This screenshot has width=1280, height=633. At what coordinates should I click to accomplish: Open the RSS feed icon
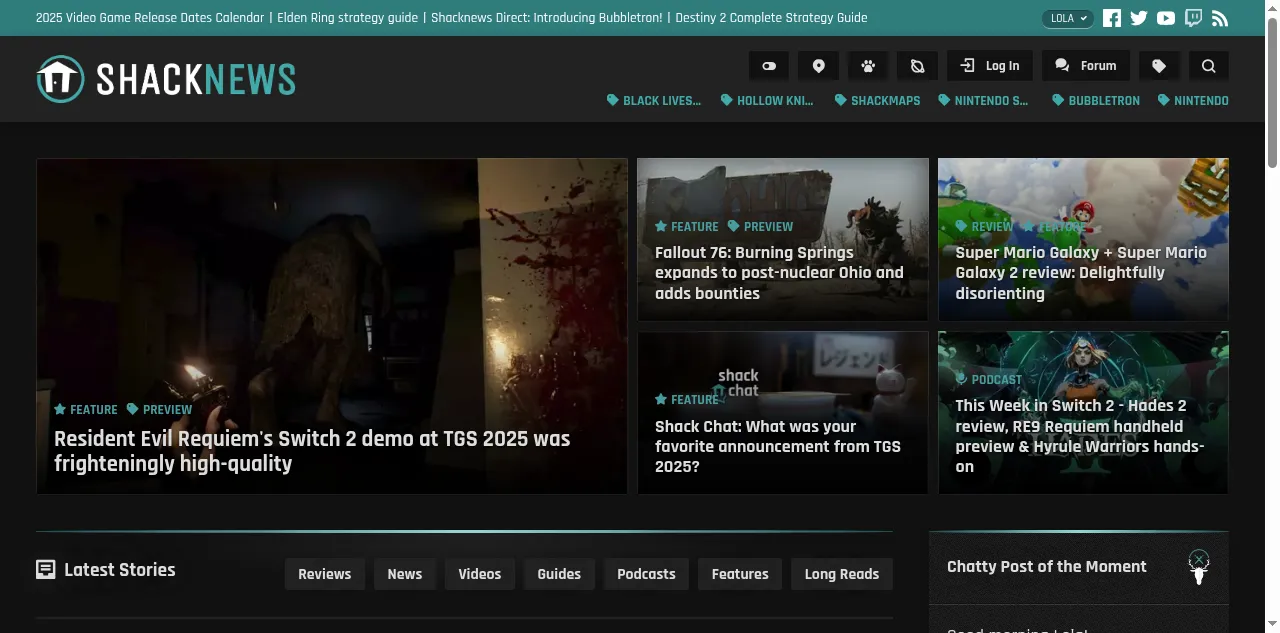point(1220,18)
